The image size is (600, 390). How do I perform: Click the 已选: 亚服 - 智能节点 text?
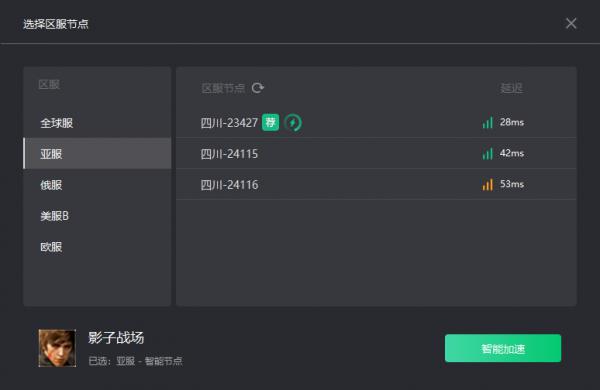(x=135, y=361)
